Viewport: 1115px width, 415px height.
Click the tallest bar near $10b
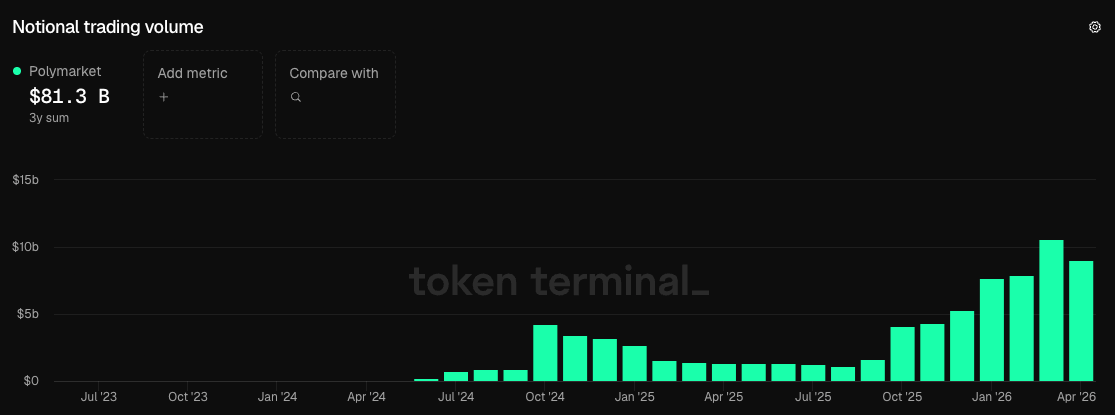(1051, 311)
